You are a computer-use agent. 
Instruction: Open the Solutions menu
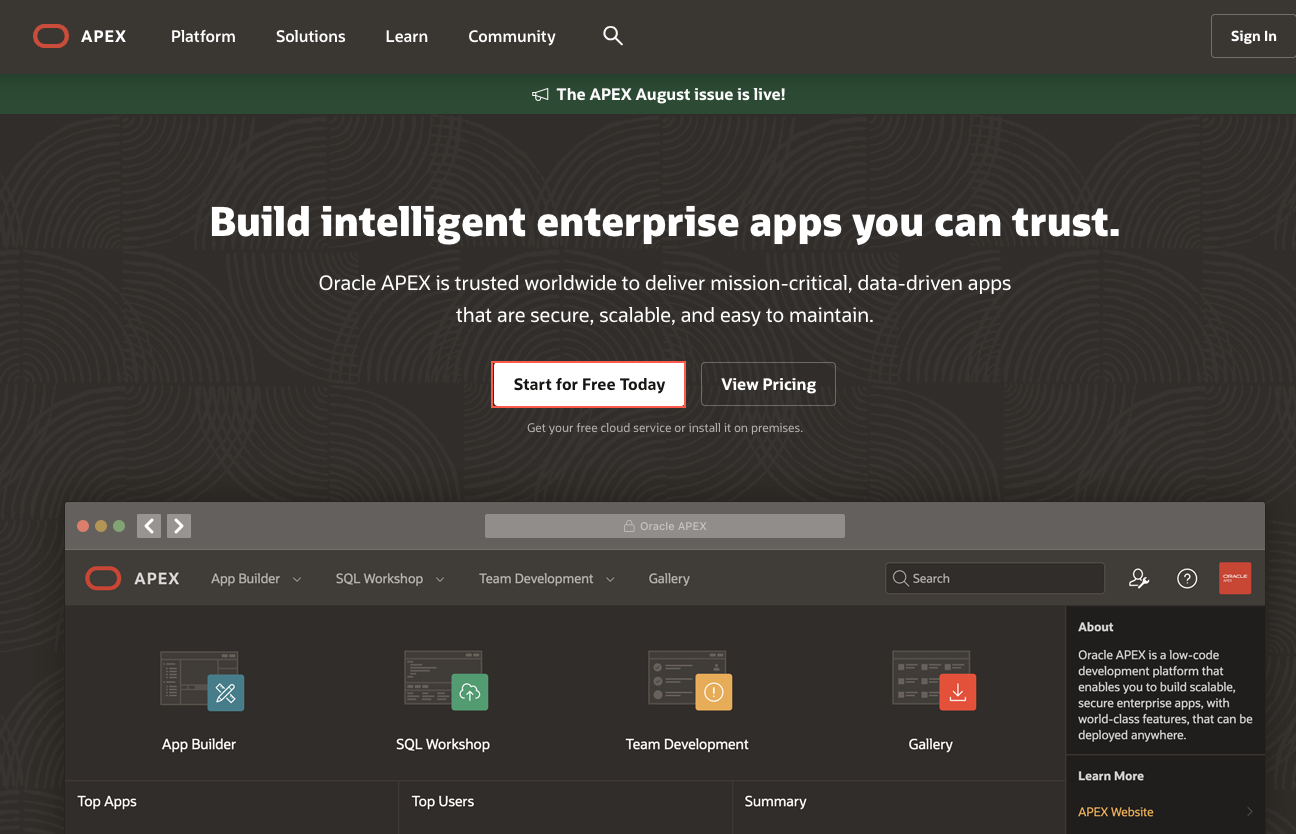[310, 36]
